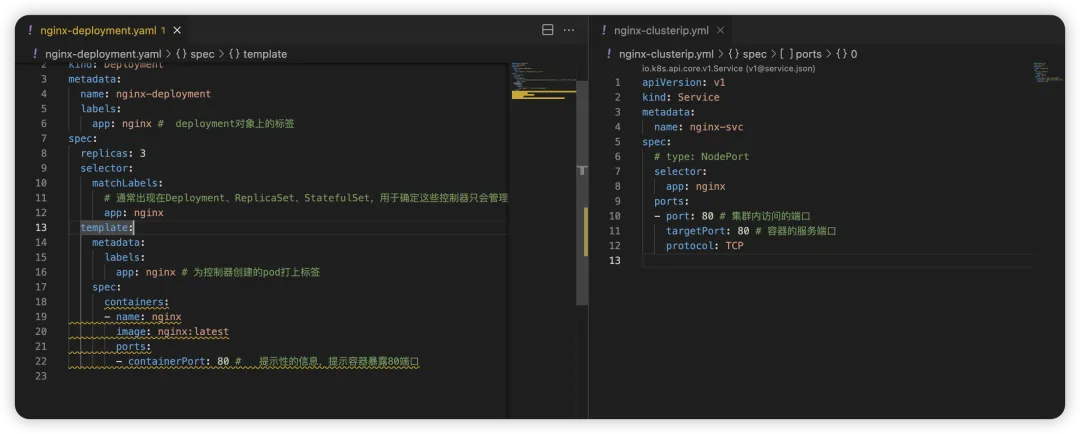Open nginx-deployment.yaml breadcrumb file segment

pyautogui.click(x=103, y=54)
